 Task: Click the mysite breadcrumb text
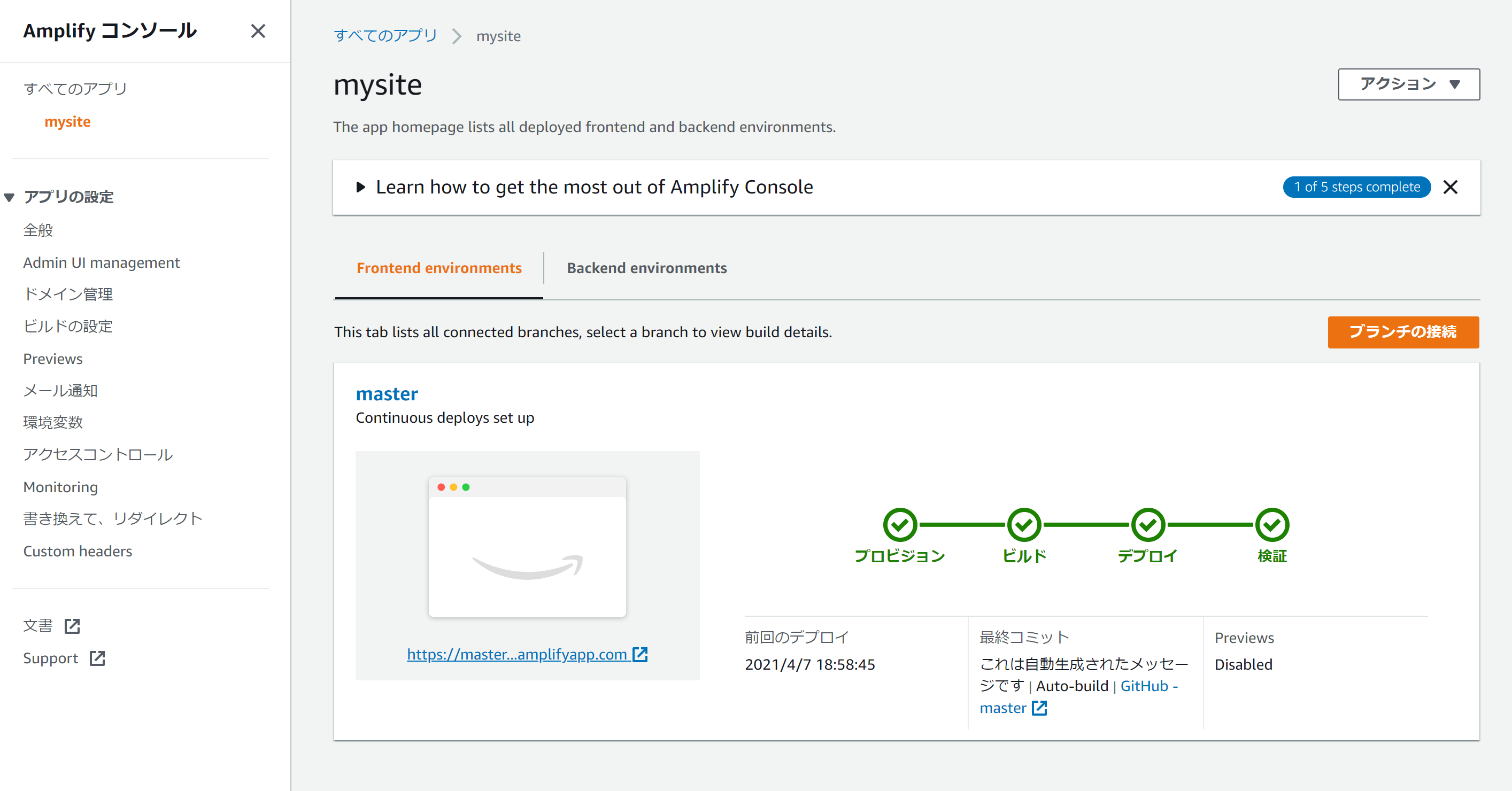(498, 36)
